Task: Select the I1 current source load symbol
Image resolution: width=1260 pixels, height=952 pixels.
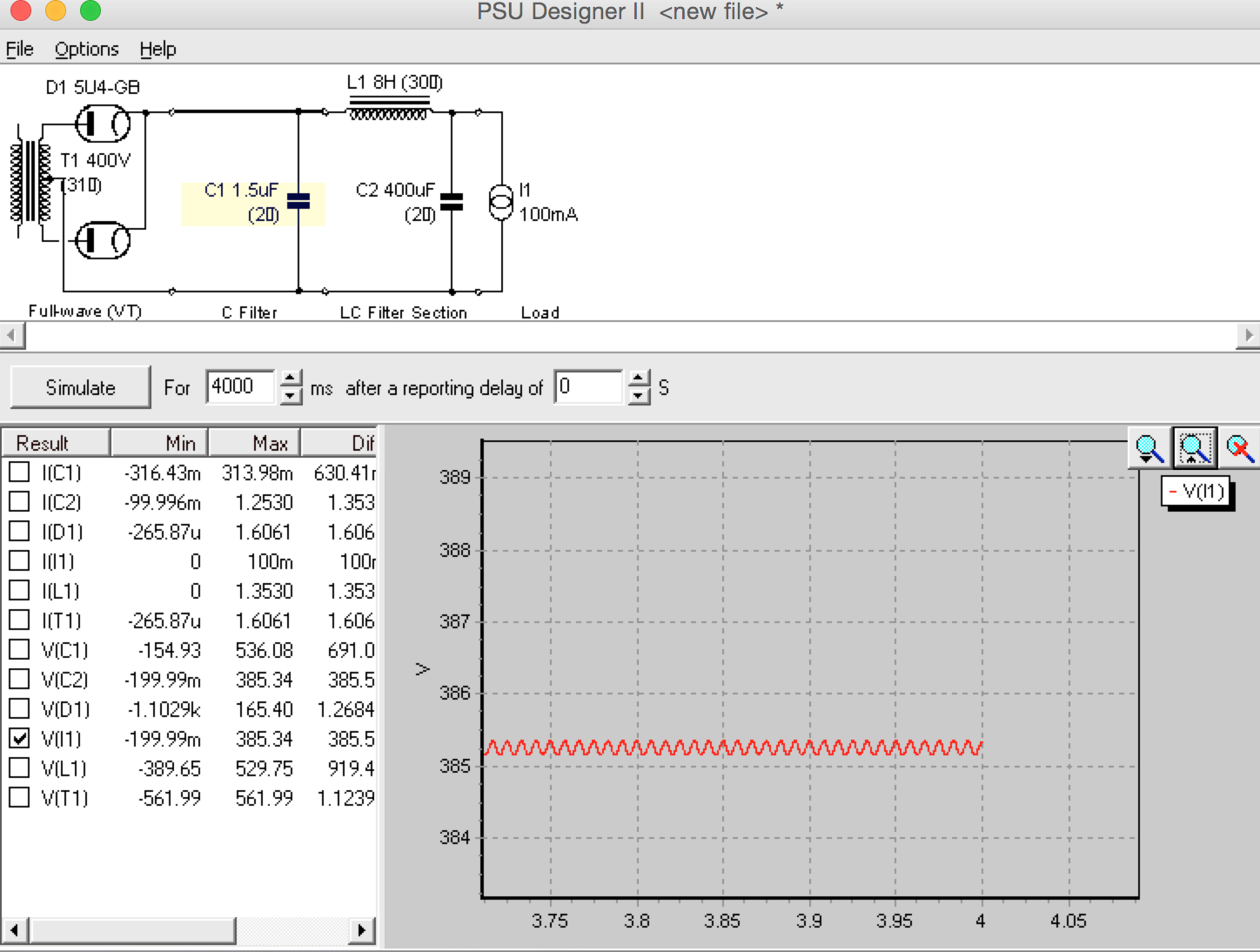Action: [x=501, y=202]
